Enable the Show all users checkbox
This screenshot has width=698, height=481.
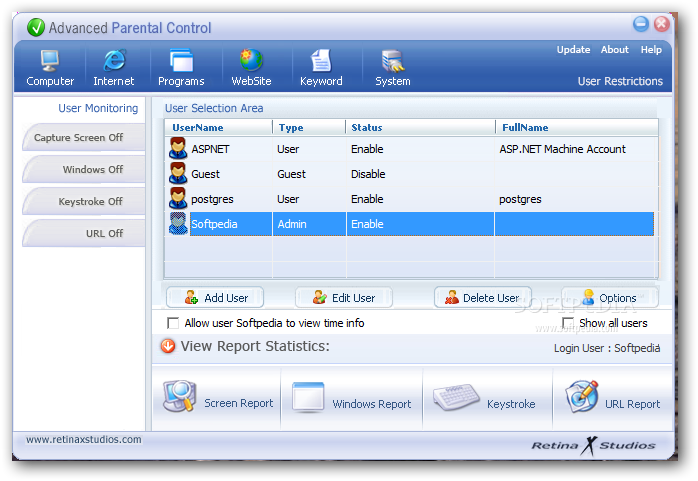pyautogui.click(x=568, y=323)
